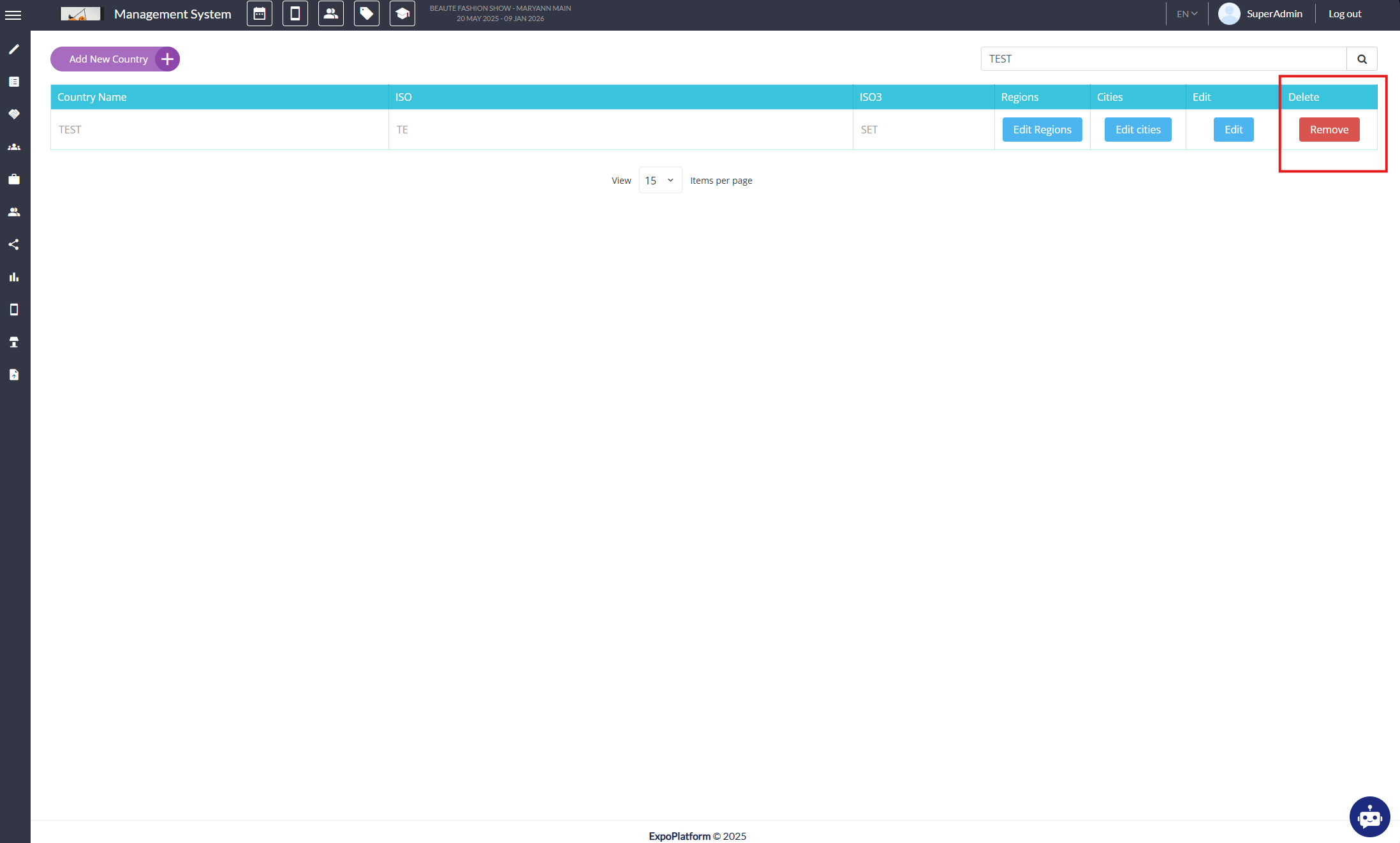Click Add New Country button
The height and width of the screenshot is (843, 1400).
pyautogui.click(x=115, y=59)
